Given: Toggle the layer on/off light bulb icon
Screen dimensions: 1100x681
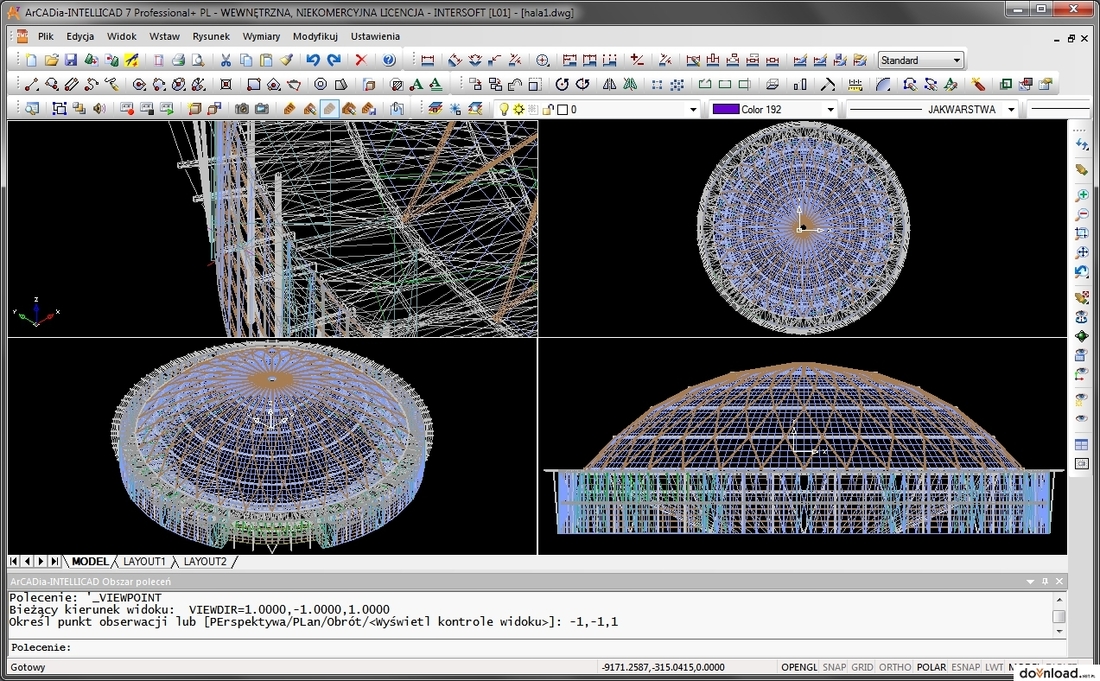Looking at the screenshot, I should (503, 109).
